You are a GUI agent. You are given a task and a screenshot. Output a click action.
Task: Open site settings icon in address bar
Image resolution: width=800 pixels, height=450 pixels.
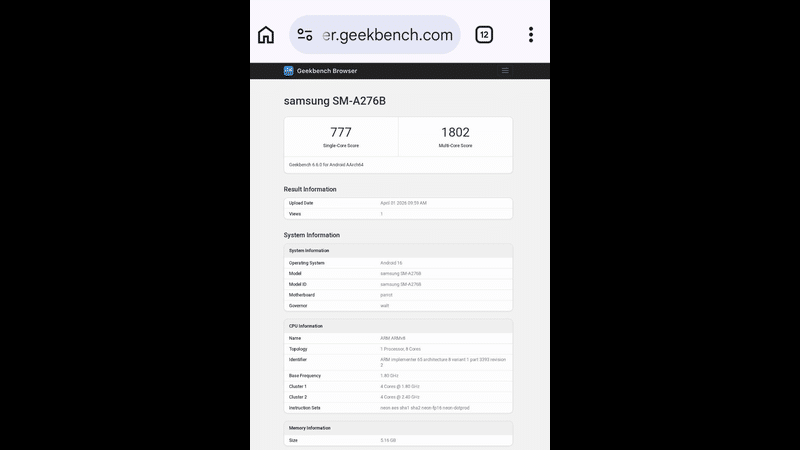coord(305,35)
